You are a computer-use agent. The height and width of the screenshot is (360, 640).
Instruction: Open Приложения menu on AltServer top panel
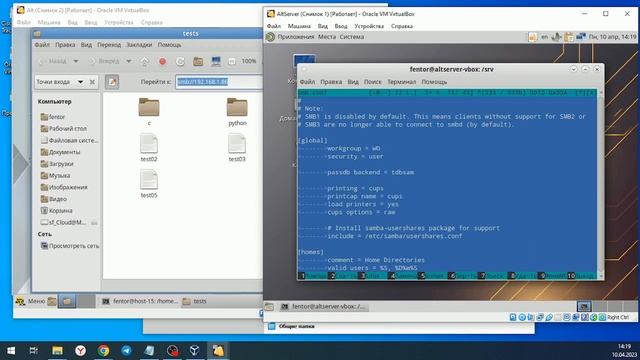point(291,37)
